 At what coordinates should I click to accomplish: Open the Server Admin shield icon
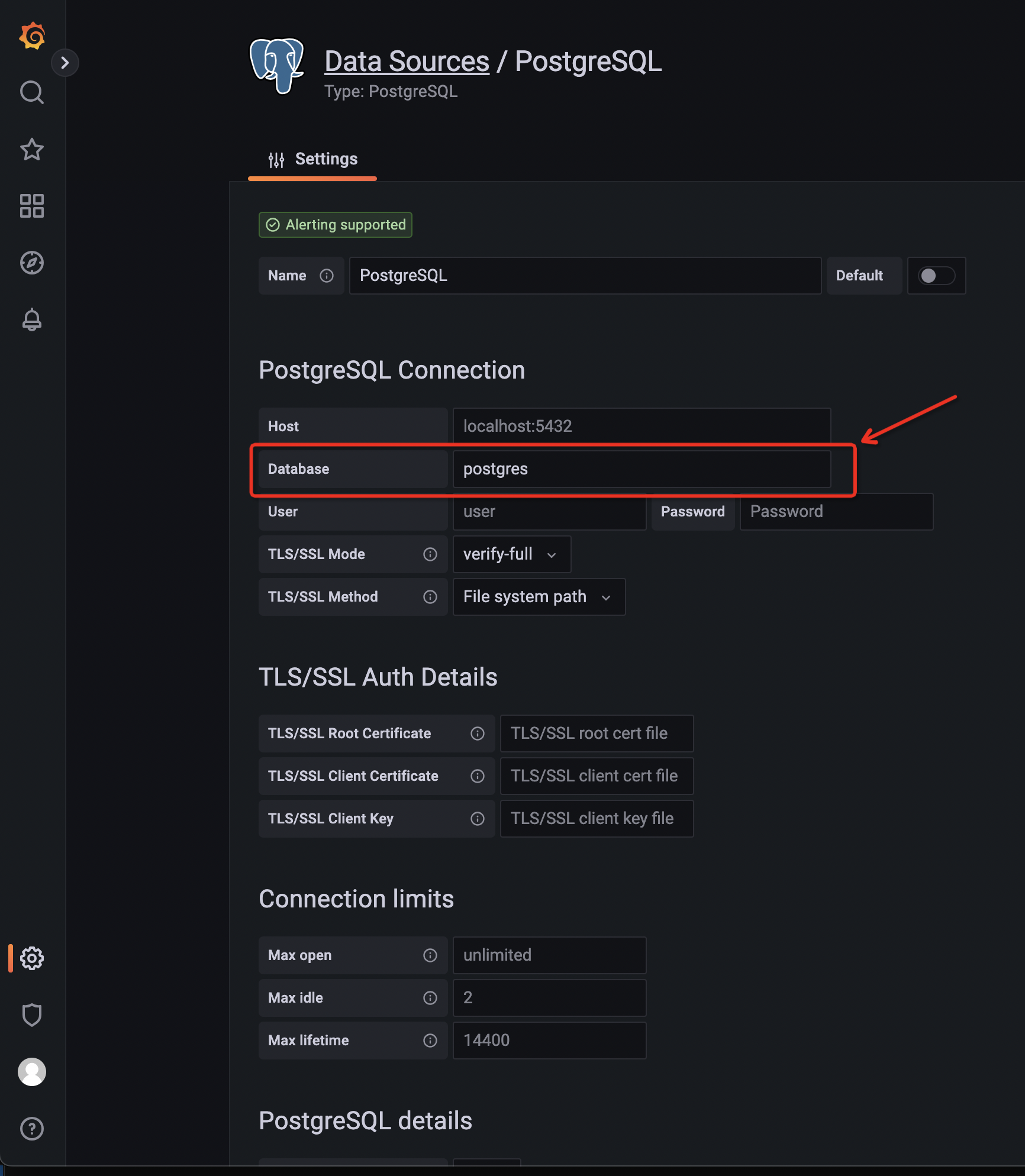32,1015
